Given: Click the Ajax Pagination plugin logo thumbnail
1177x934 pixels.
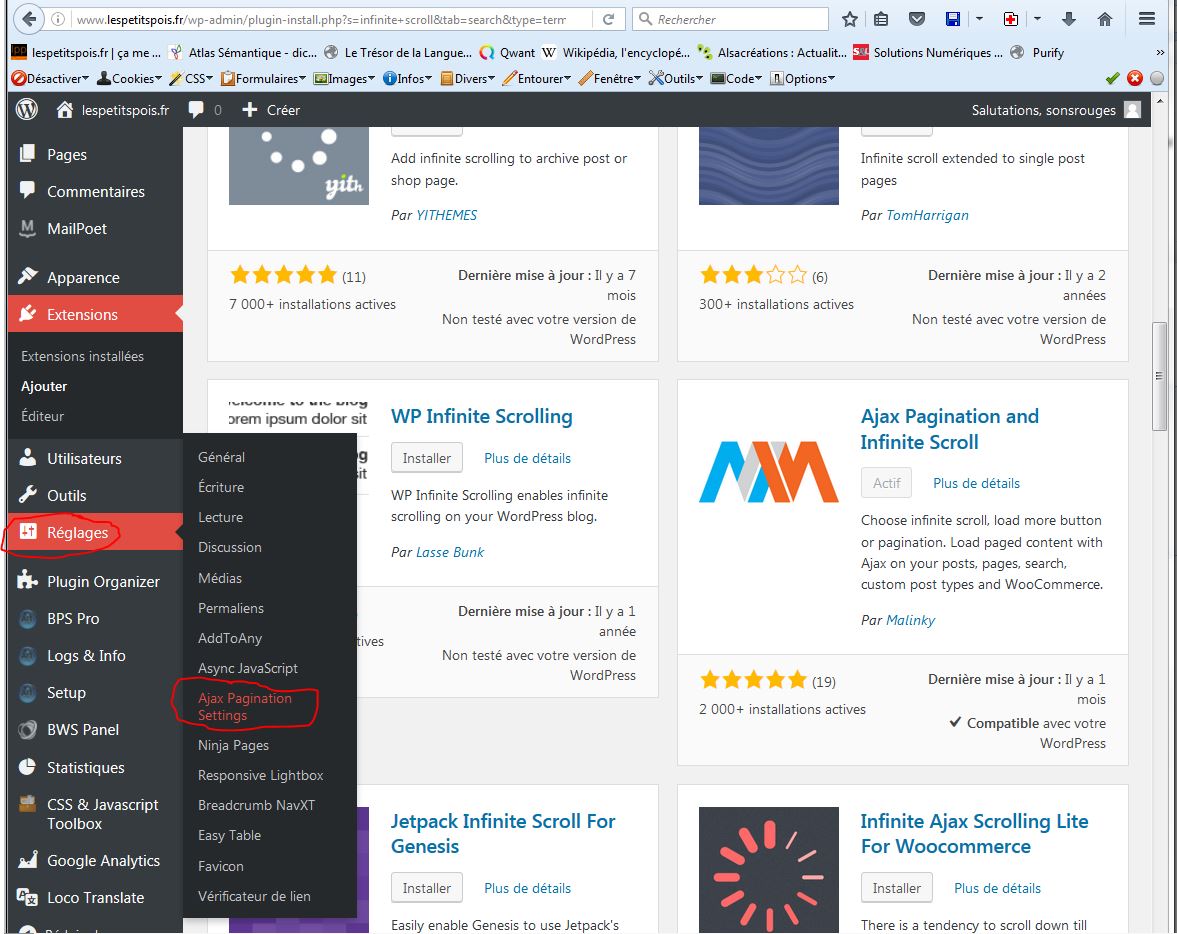Looking at the screenshot, I should tap(768, 471).
